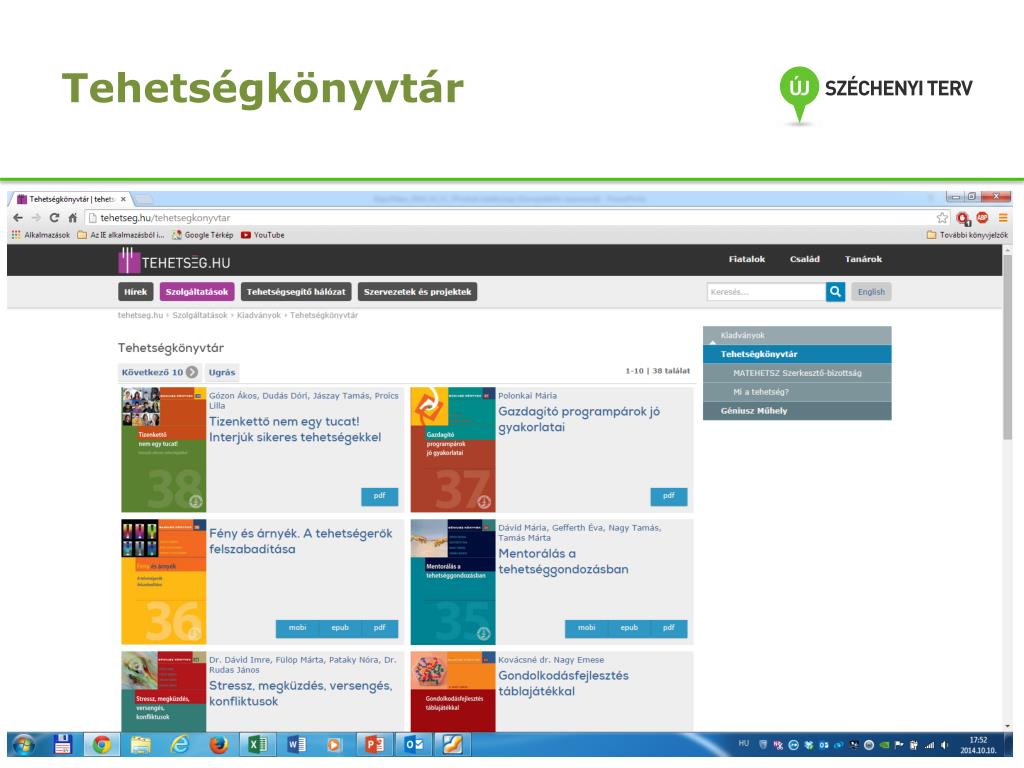The image size is (1024, 768).
Task: Open Firefox from the taskbar
Action: 219,744
